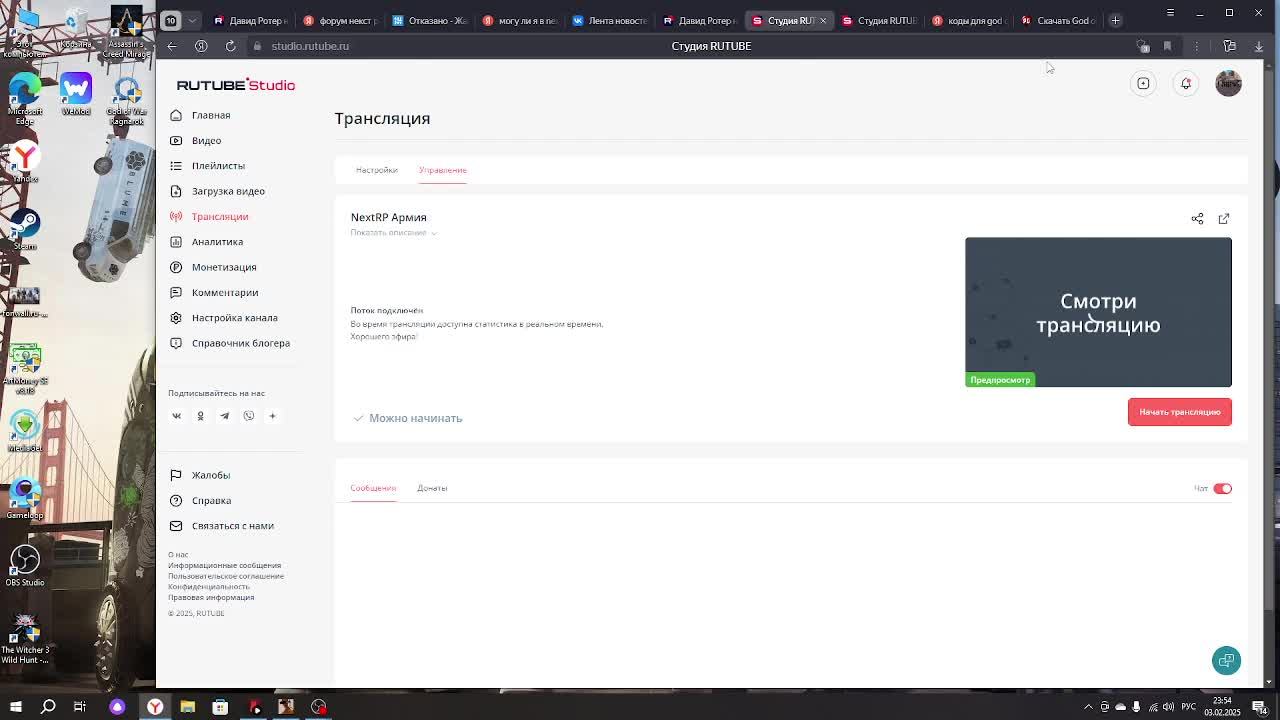The width and height of the screenshot is (1280, 720).
Task: Open Пользовательское соглашение link
Action: (x=226, y=576)
